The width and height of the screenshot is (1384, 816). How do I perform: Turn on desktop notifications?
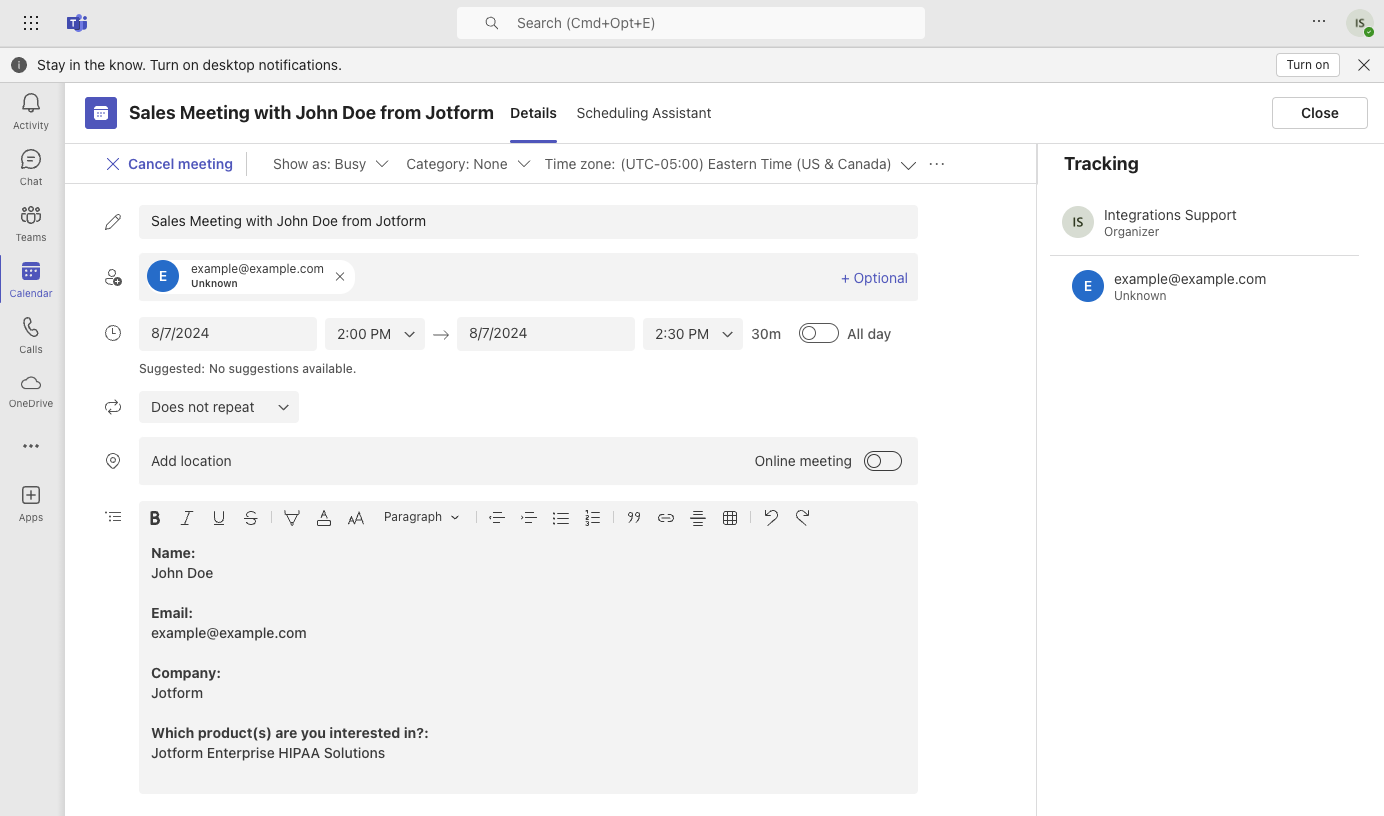click(x=1308, y=65)
